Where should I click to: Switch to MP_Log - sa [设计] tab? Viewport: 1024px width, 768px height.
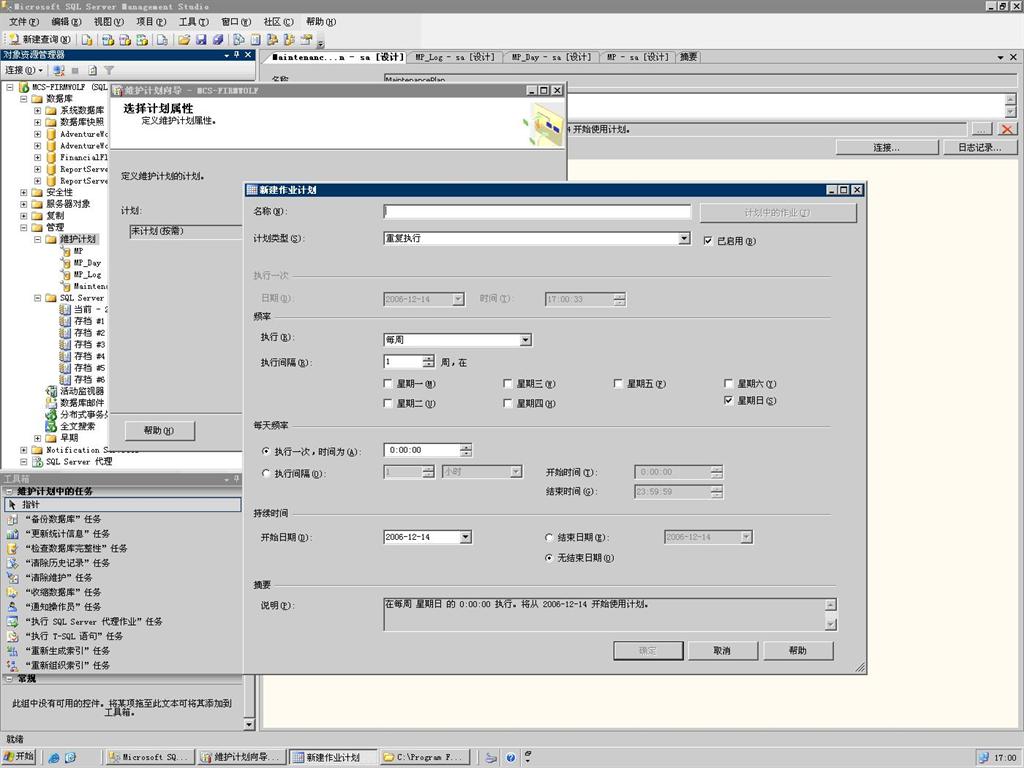pos(456,57)
